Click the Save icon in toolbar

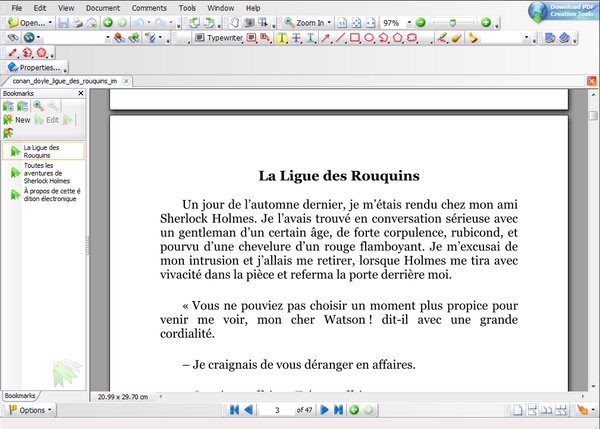pos(63,22)
